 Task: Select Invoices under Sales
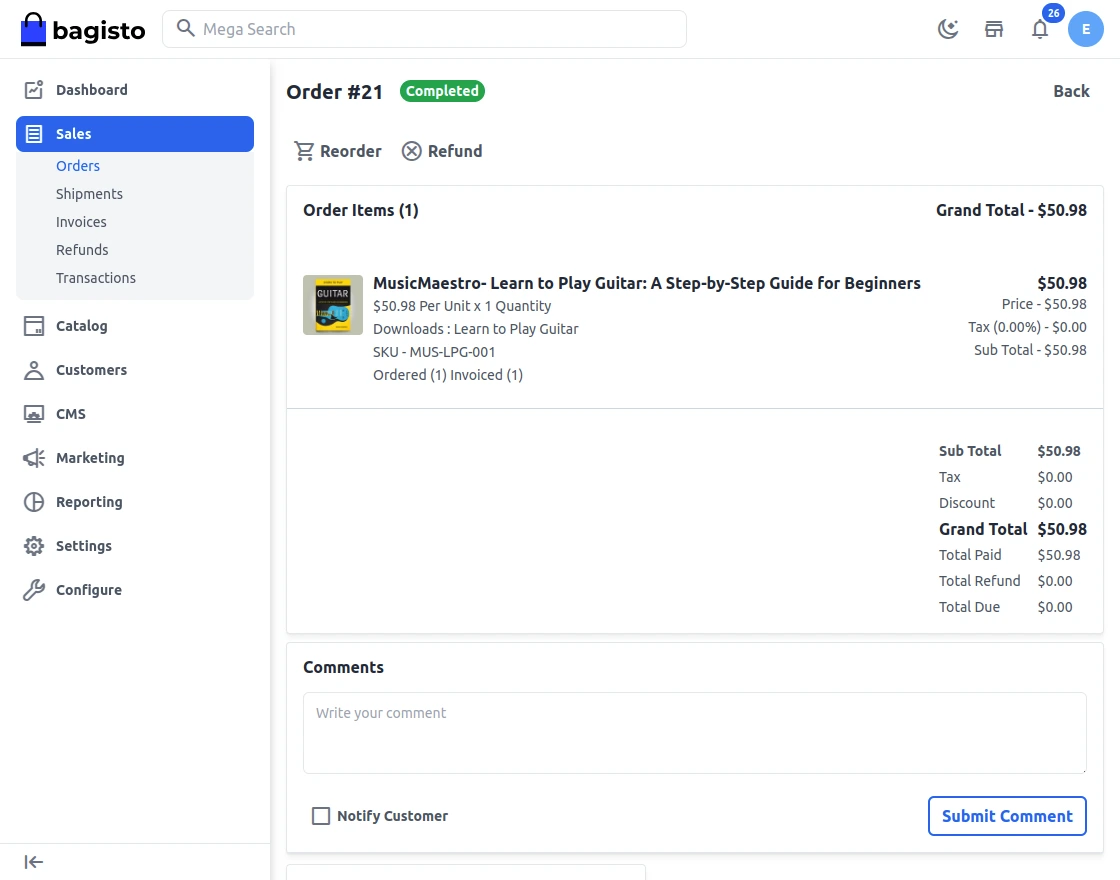[x=81, y=222]
